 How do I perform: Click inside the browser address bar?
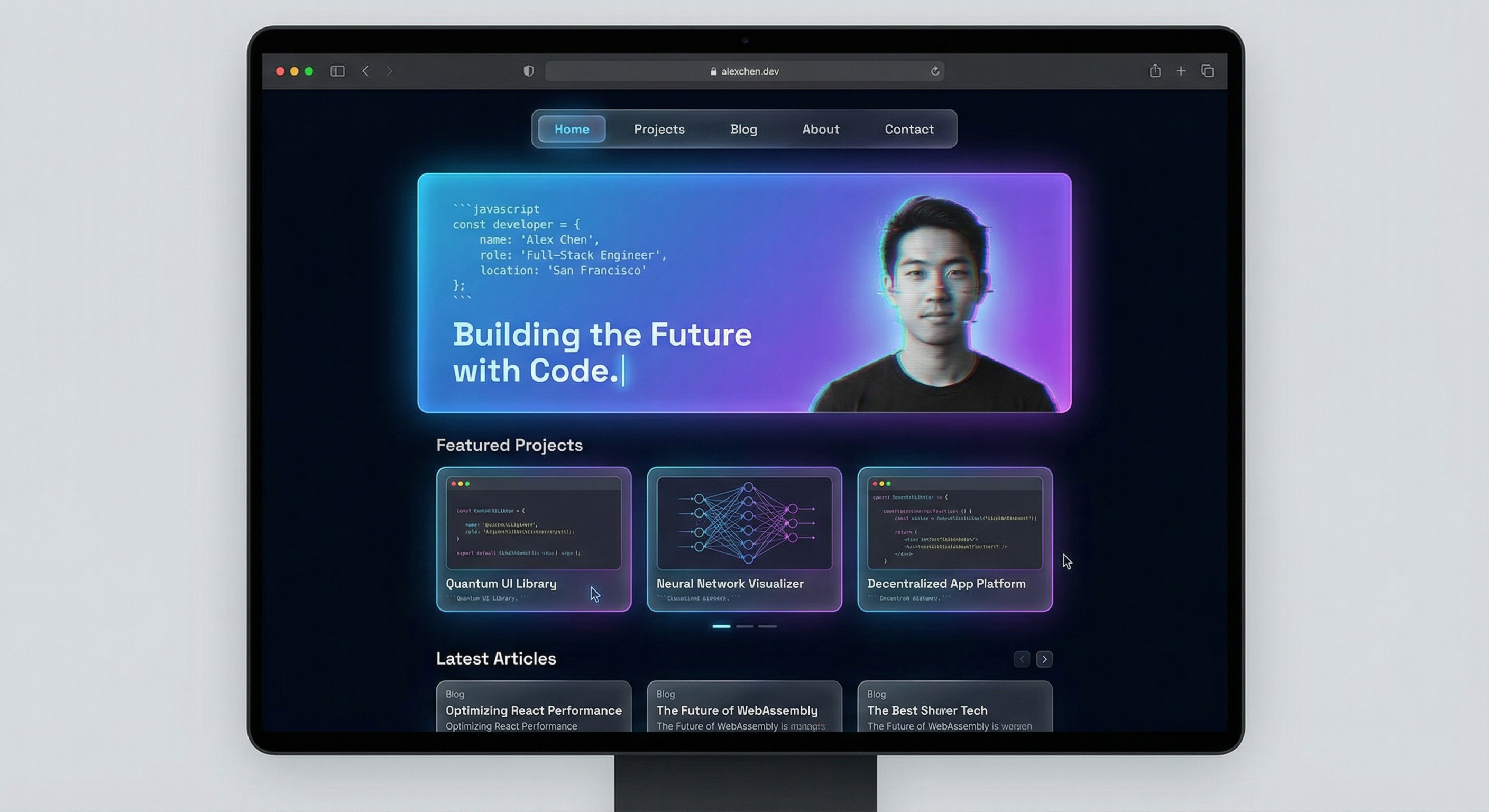[x=809, y=70]
